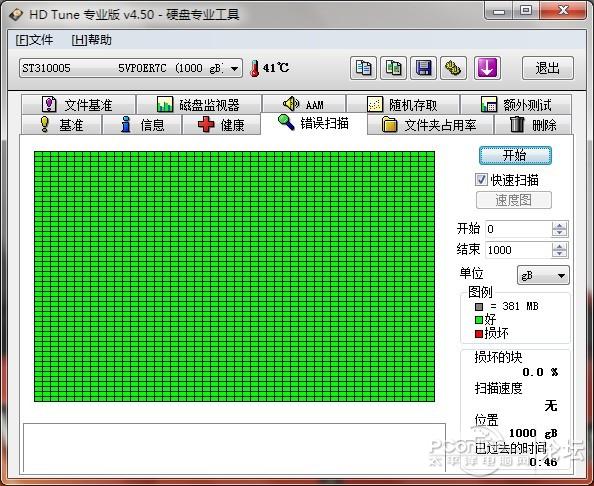
Task: Toggle the 快速扫描 quick scan checkbox
Action: pyautogui.click(x=481, y=180)
